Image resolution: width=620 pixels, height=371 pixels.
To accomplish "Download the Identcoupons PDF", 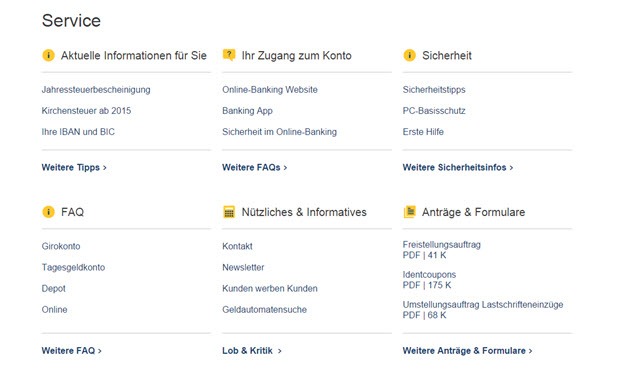I will click(429, 280).
